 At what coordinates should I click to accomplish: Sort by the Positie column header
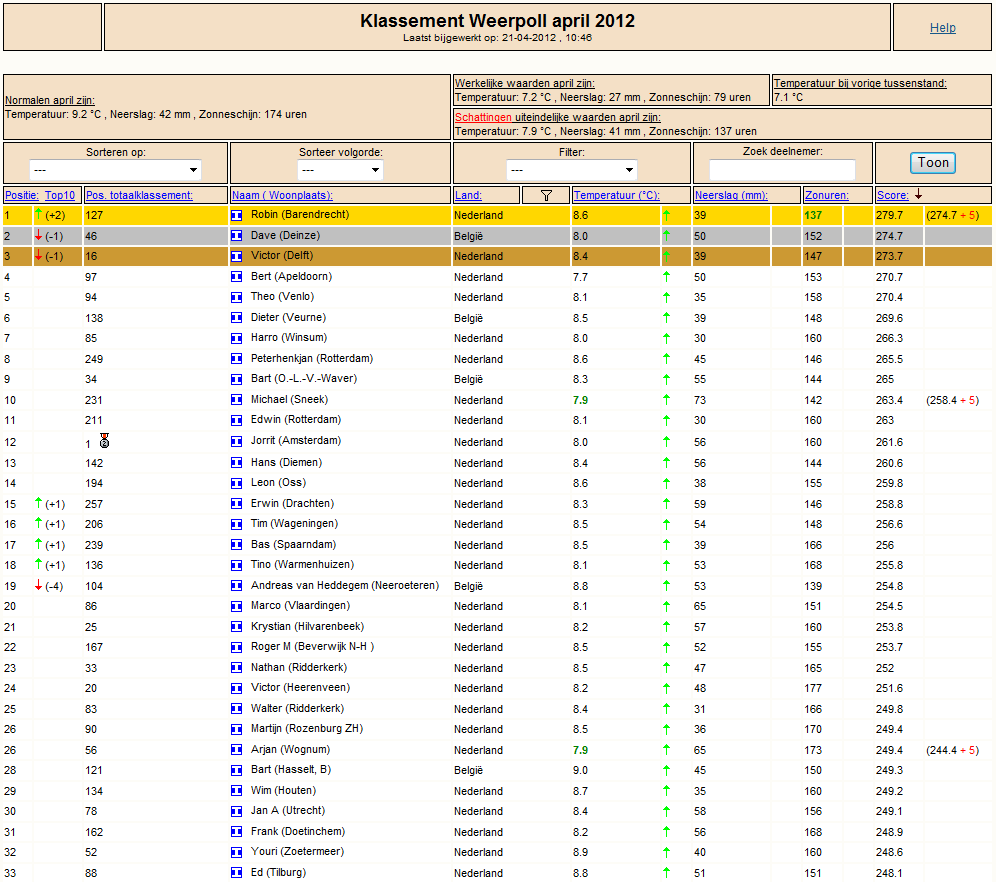(x=22, y=195)
